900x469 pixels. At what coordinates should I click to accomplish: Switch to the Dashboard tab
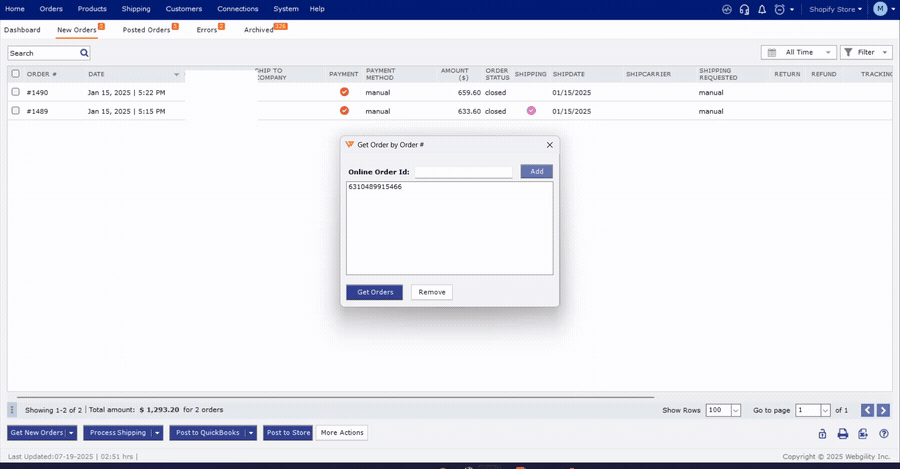point(22,30)
